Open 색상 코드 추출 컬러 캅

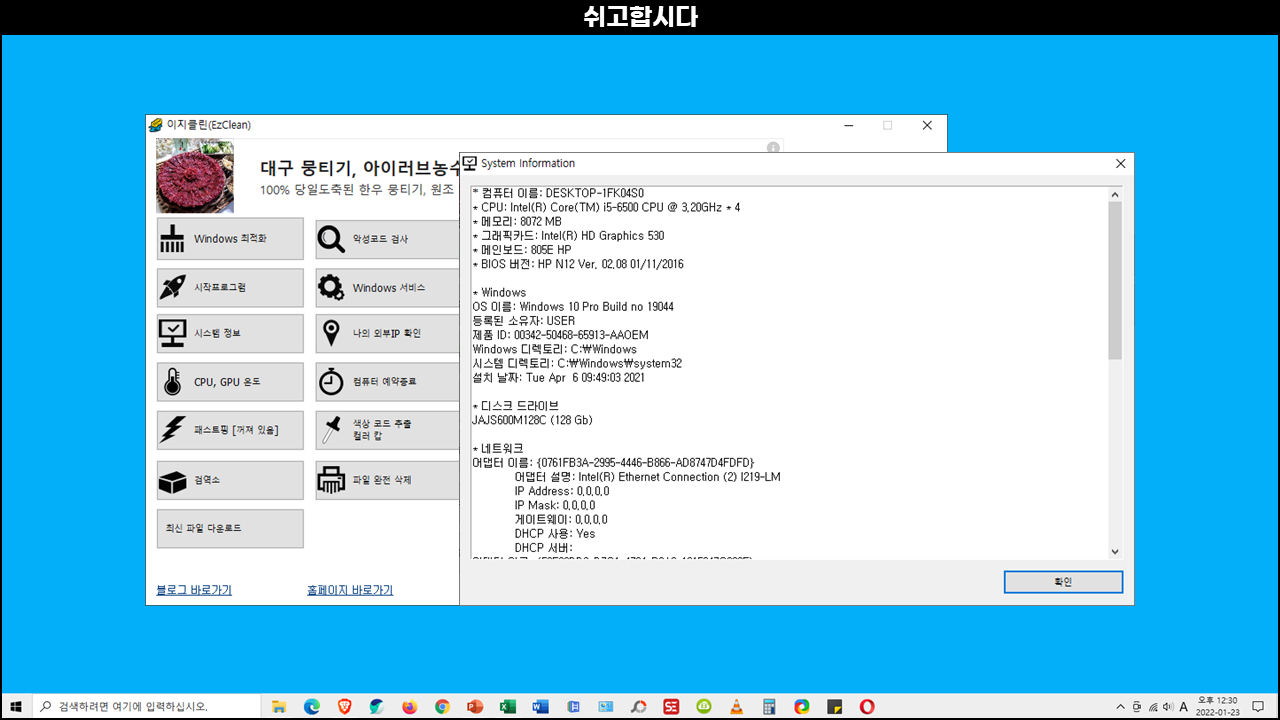pyautogui.click(x=387, y=430)
